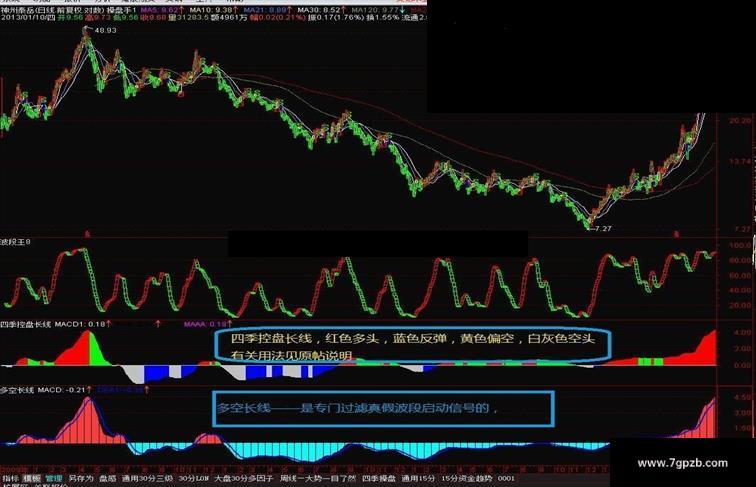Select the 通用30分三级 template
Image resolution: width=756 pixels, height=487 pixels.
[x=147, y=478]
